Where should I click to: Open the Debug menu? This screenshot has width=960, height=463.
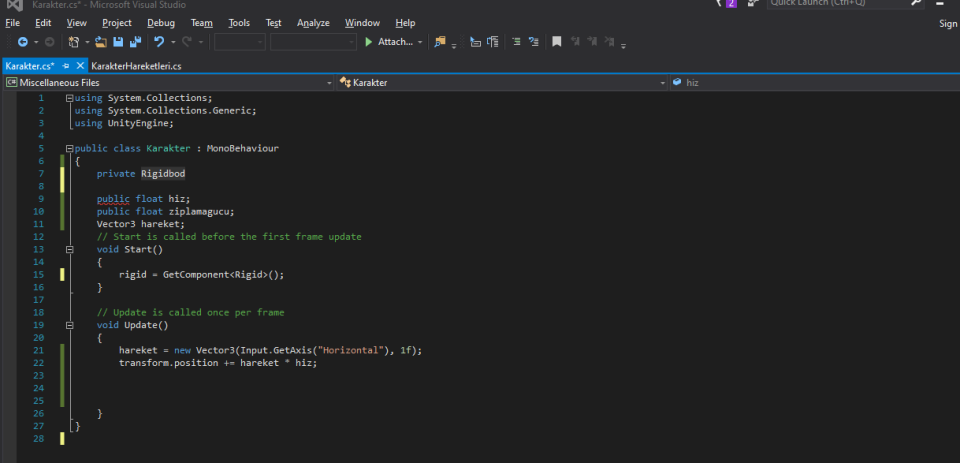160,23
